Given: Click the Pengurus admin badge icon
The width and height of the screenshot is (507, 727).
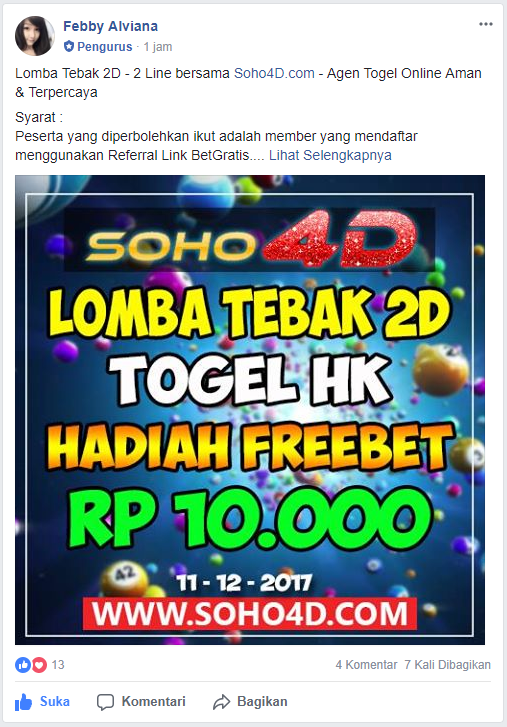Looking at the screenshot, I should pyautogui.click(x=69, y=46).
